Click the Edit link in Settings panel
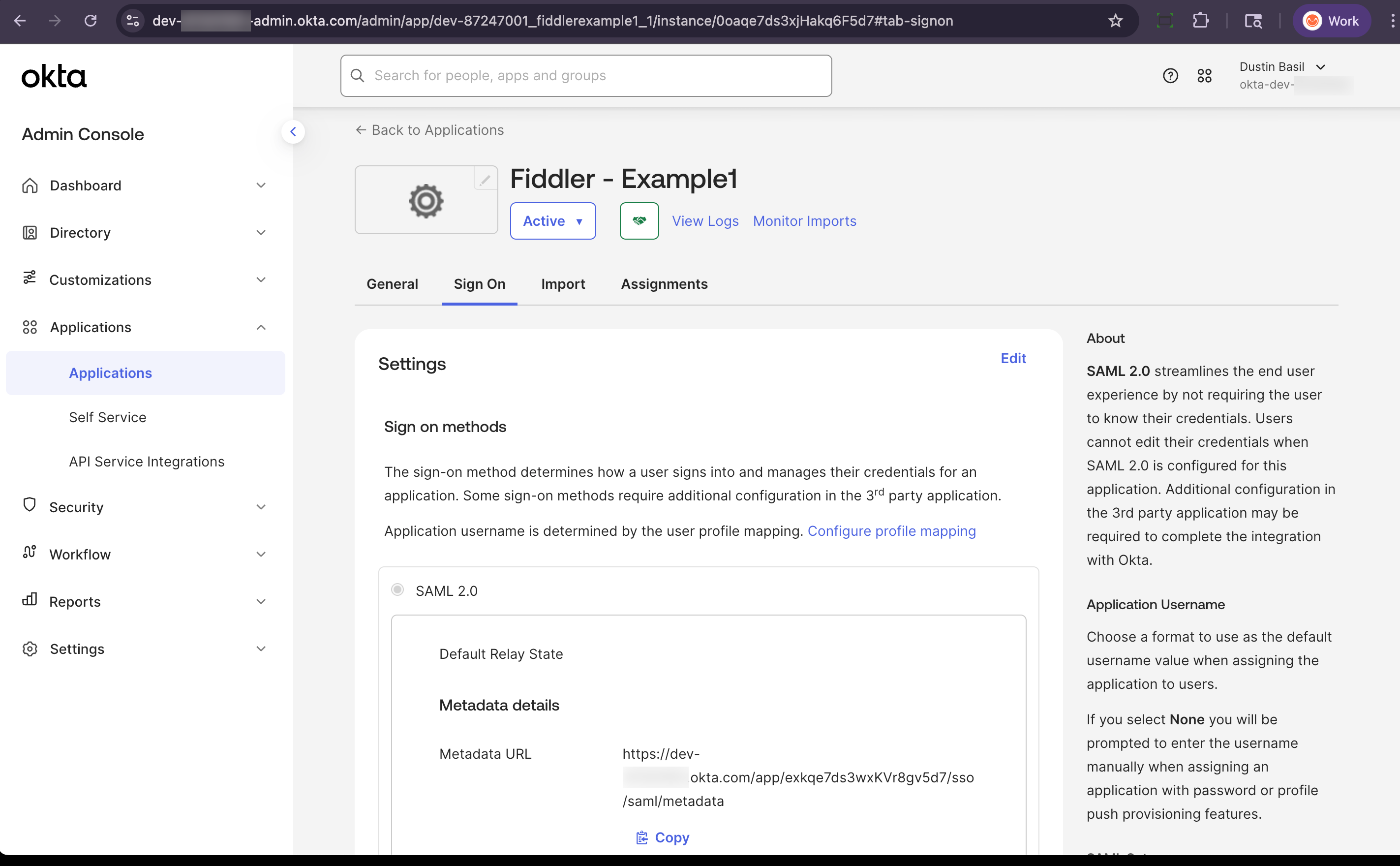The image size is (1400, 866). pyautogui.click(x=1012, y=358)
